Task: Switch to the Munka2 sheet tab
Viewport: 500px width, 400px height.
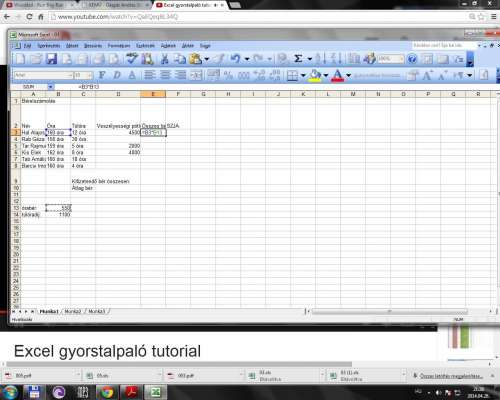Action: pyautogui.click(x=73, y=311)
